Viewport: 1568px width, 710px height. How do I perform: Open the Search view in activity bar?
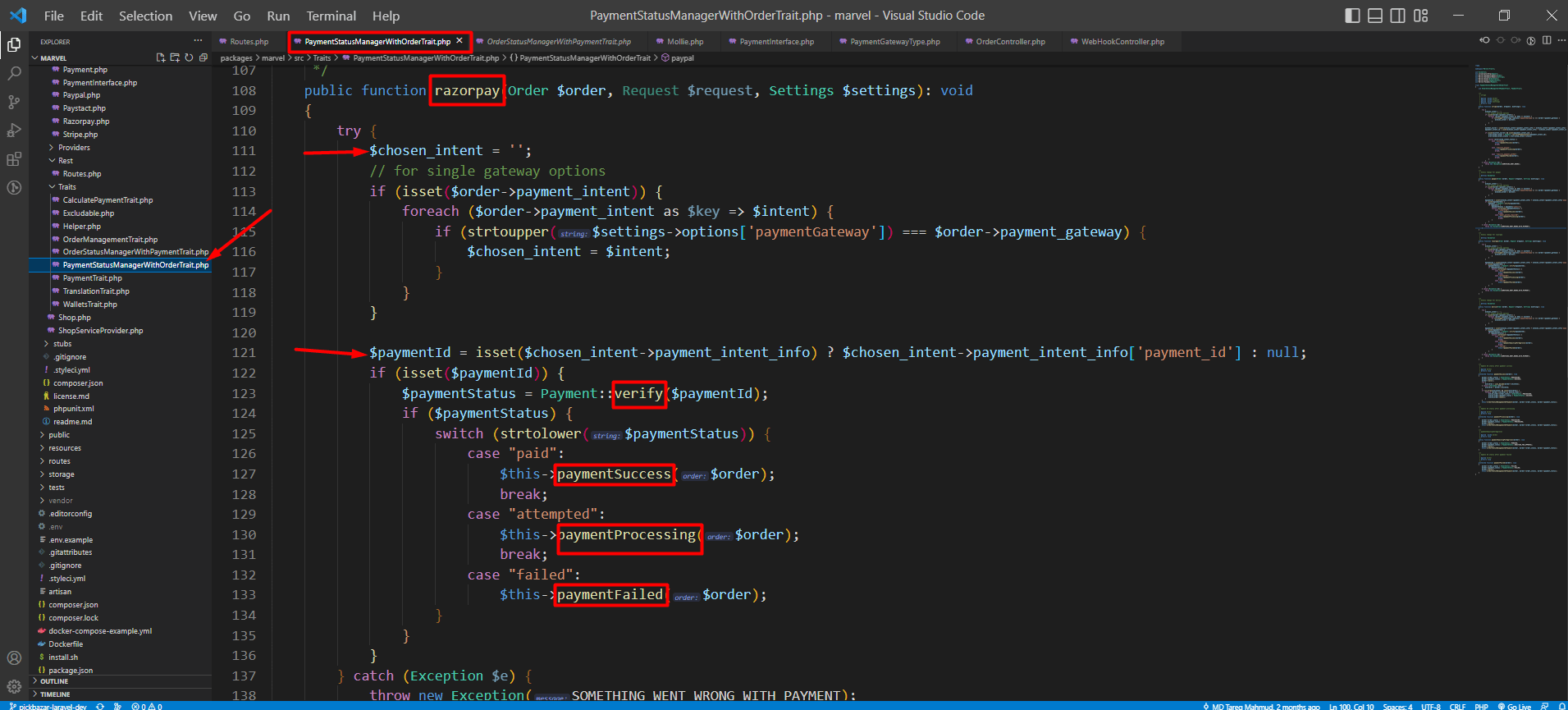[14, 73]
